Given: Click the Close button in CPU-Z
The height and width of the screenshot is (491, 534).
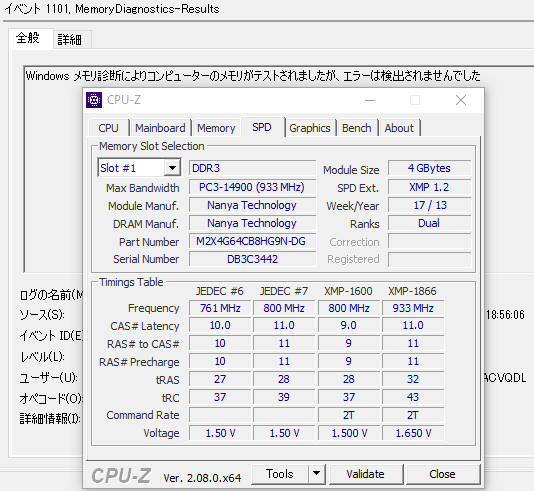Looking at the screenshot, I should click(442, 474).
